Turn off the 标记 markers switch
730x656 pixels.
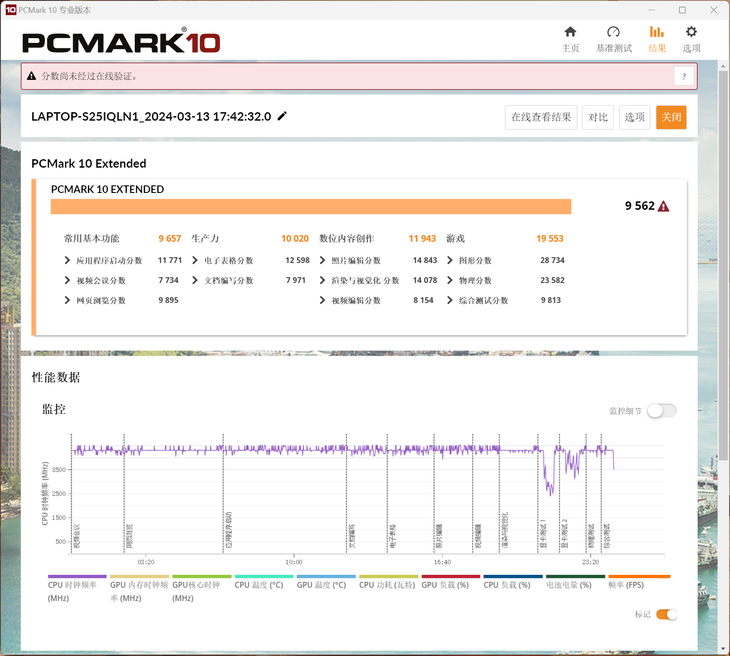point(666,614)
